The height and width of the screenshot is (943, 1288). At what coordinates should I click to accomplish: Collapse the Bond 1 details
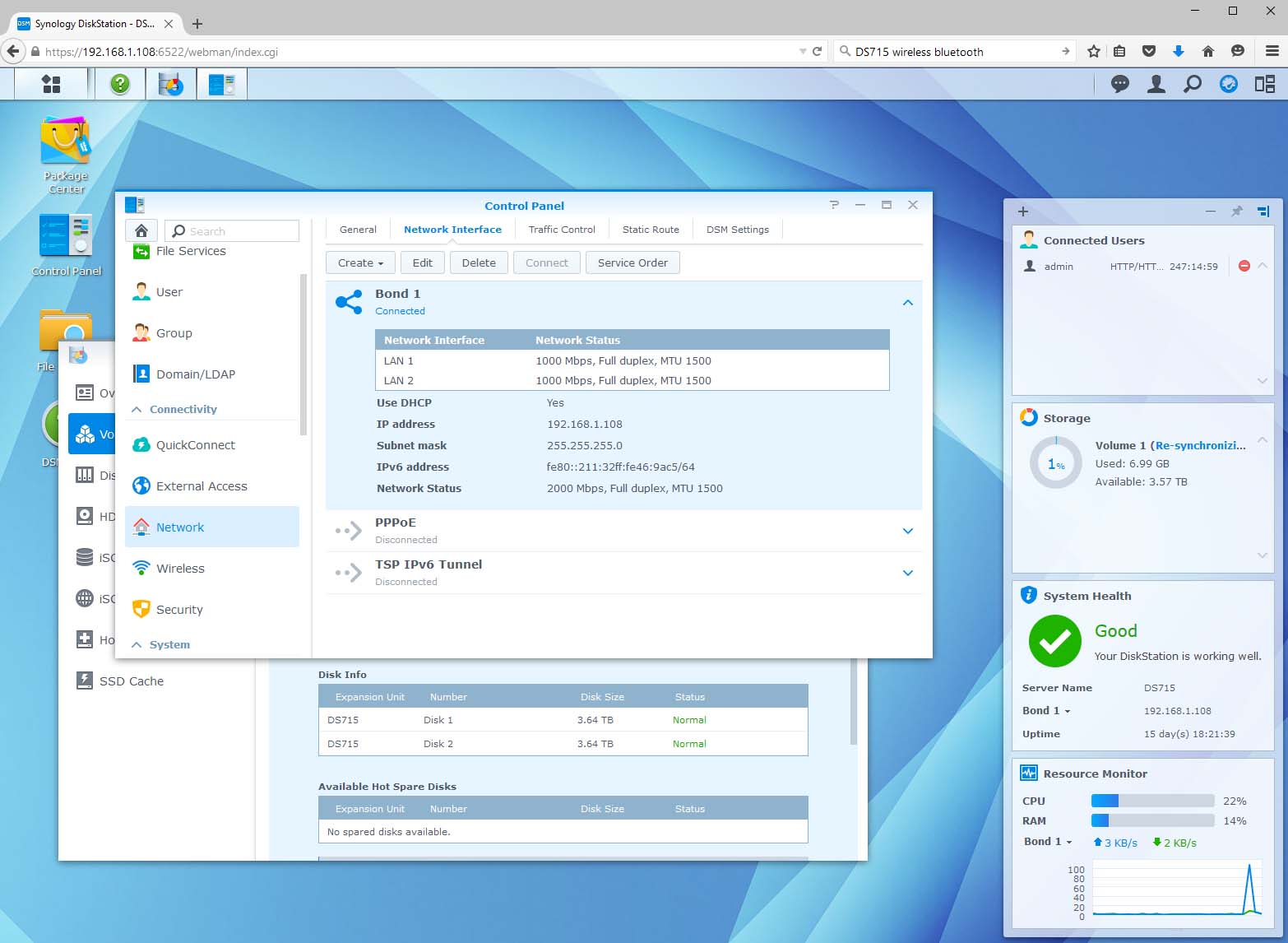click(908, 303)
